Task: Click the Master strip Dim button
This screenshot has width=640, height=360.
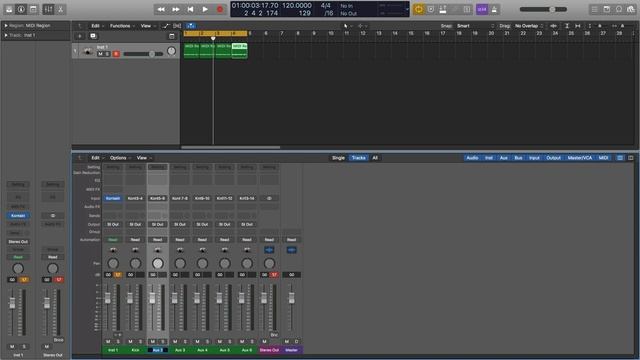Action: [x=296, y=342]
